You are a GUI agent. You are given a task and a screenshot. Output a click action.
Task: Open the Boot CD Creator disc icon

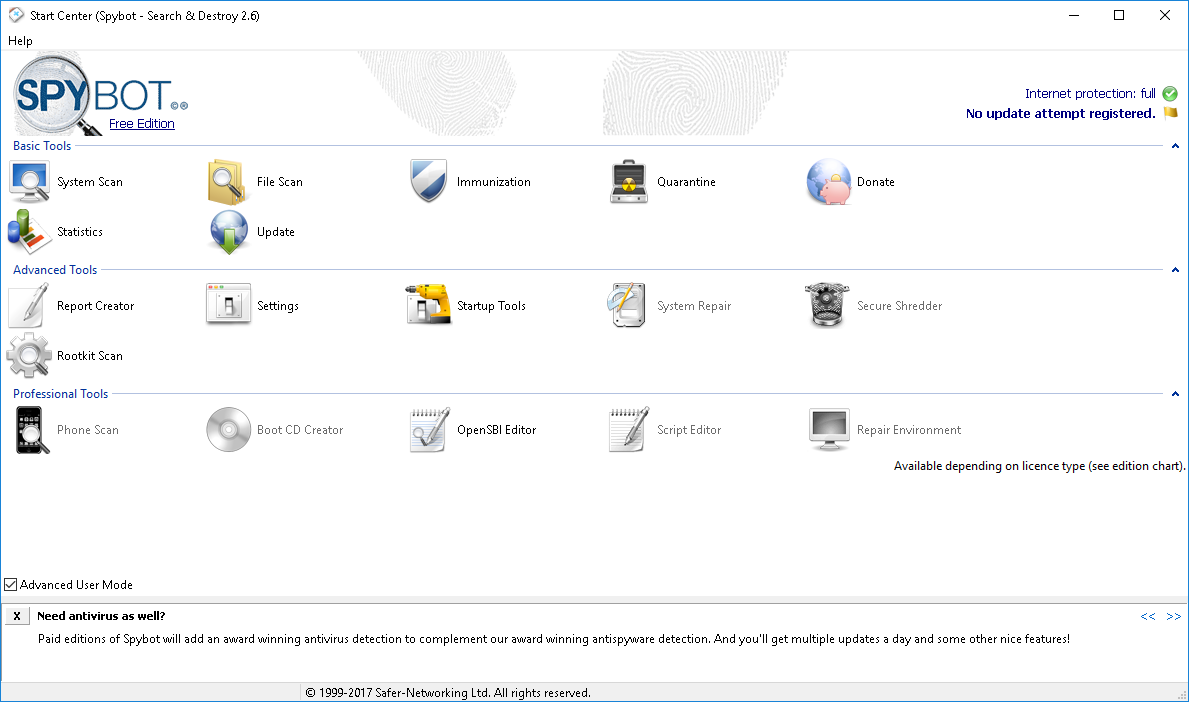pyautogui.click(x=228, y=430)
